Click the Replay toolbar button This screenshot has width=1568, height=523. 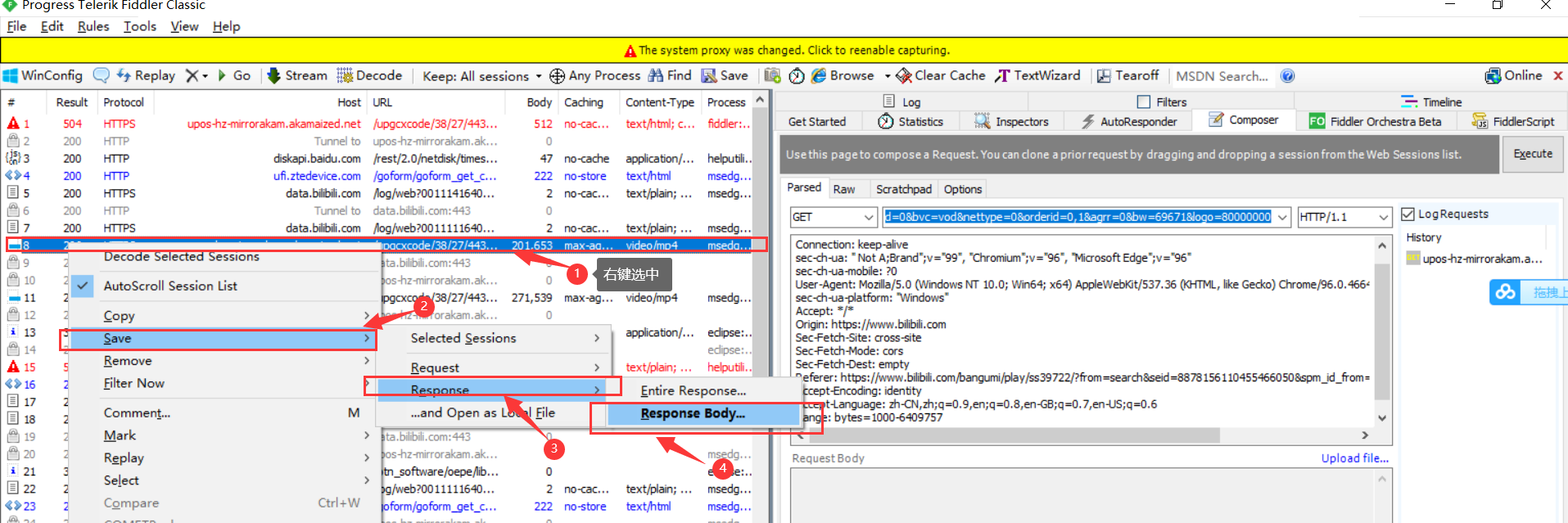click(146, 75)
